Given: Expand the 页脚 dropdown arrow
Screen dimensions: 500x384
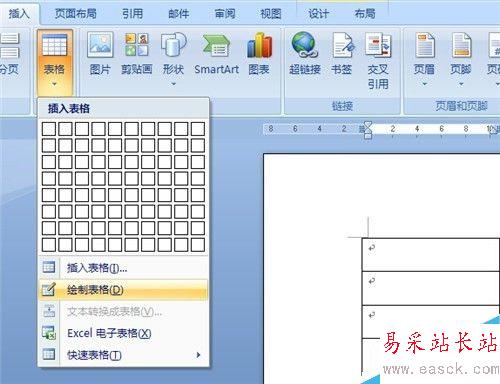Looking at the screenshot, I should tap(461, 84).
